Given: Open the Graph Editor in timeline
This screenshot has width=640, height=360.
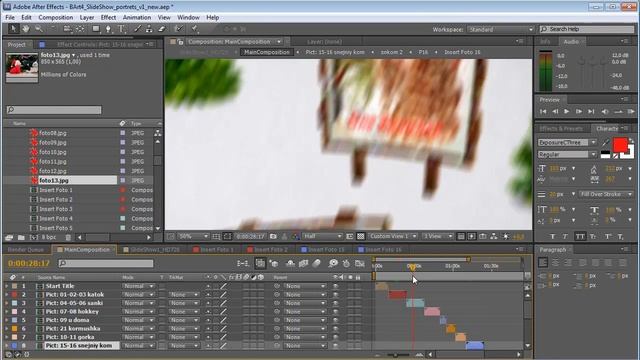Looking at the screenshot, I should (x=360, y=264).
